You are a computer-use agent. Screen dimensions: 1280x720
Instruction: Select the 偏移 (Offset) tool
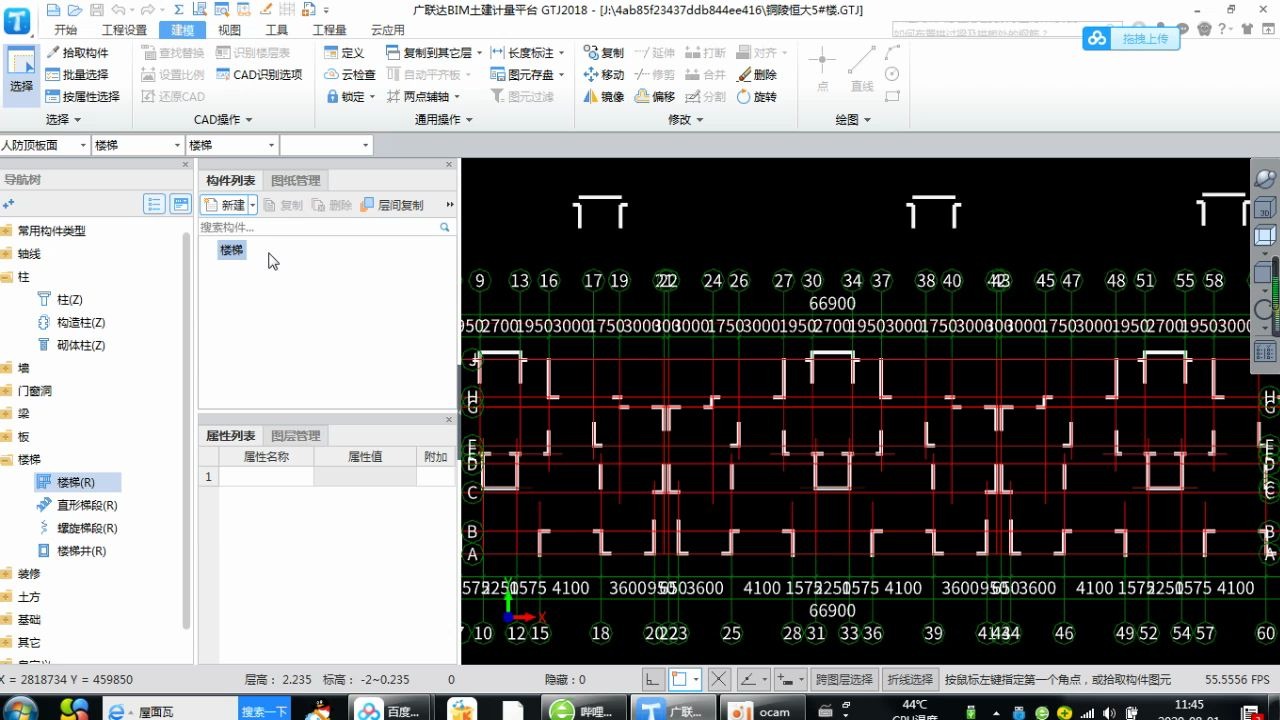[654, 96]
